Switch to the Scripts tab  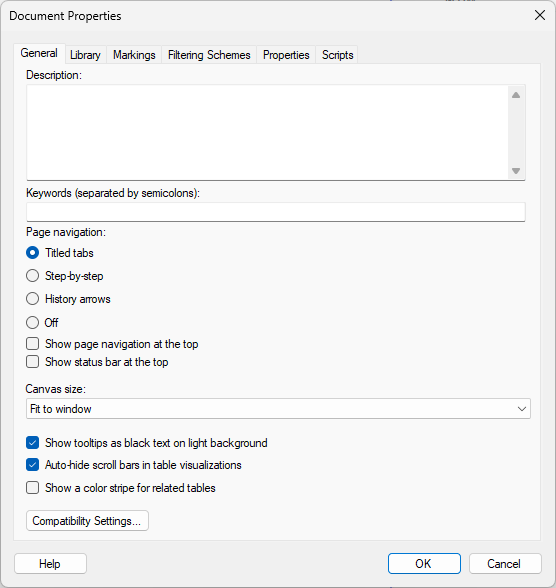point(337,55)
